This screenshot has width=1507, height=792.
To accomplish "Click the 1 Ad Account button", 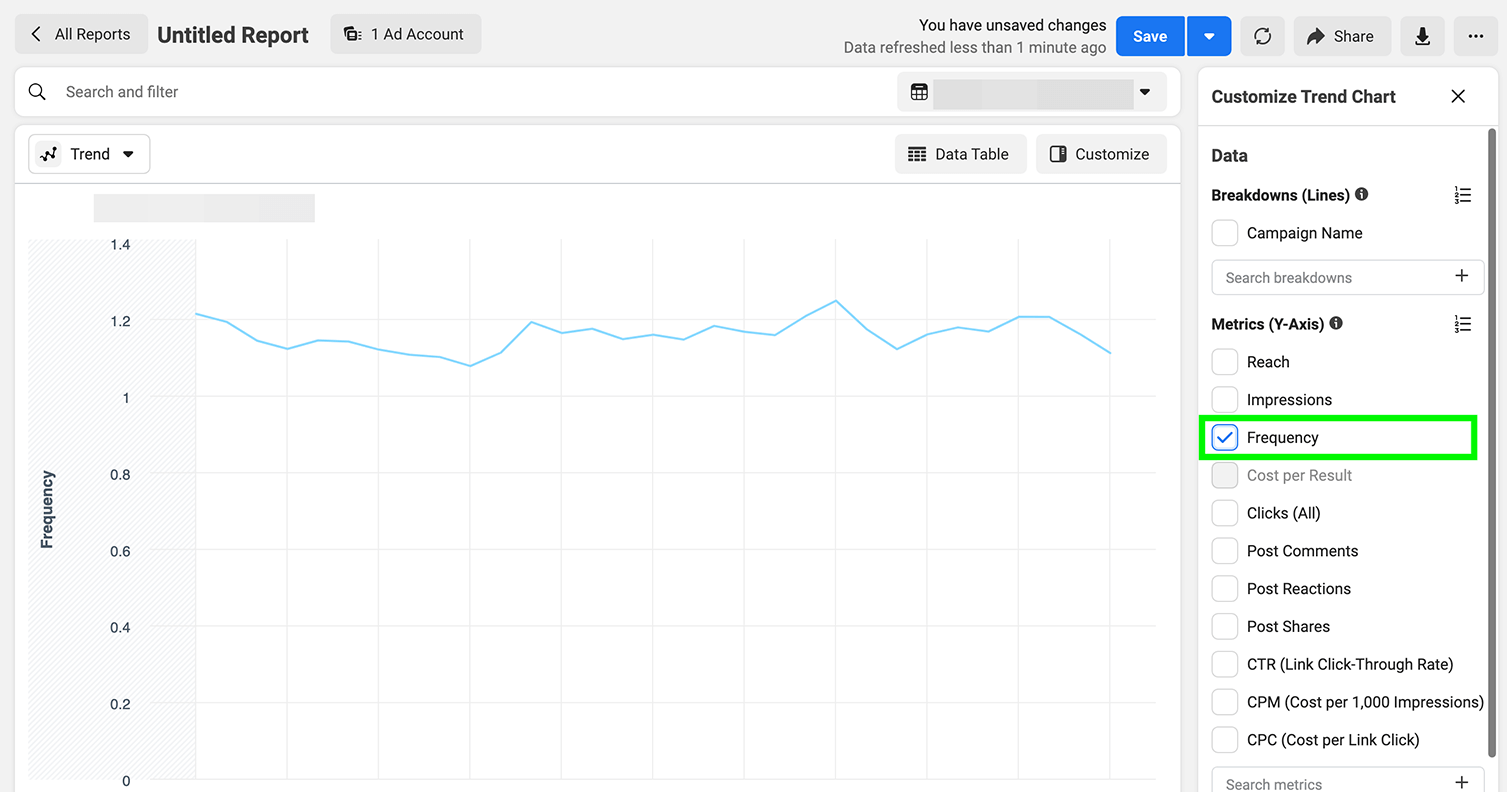I will click(x=406, y=34).
